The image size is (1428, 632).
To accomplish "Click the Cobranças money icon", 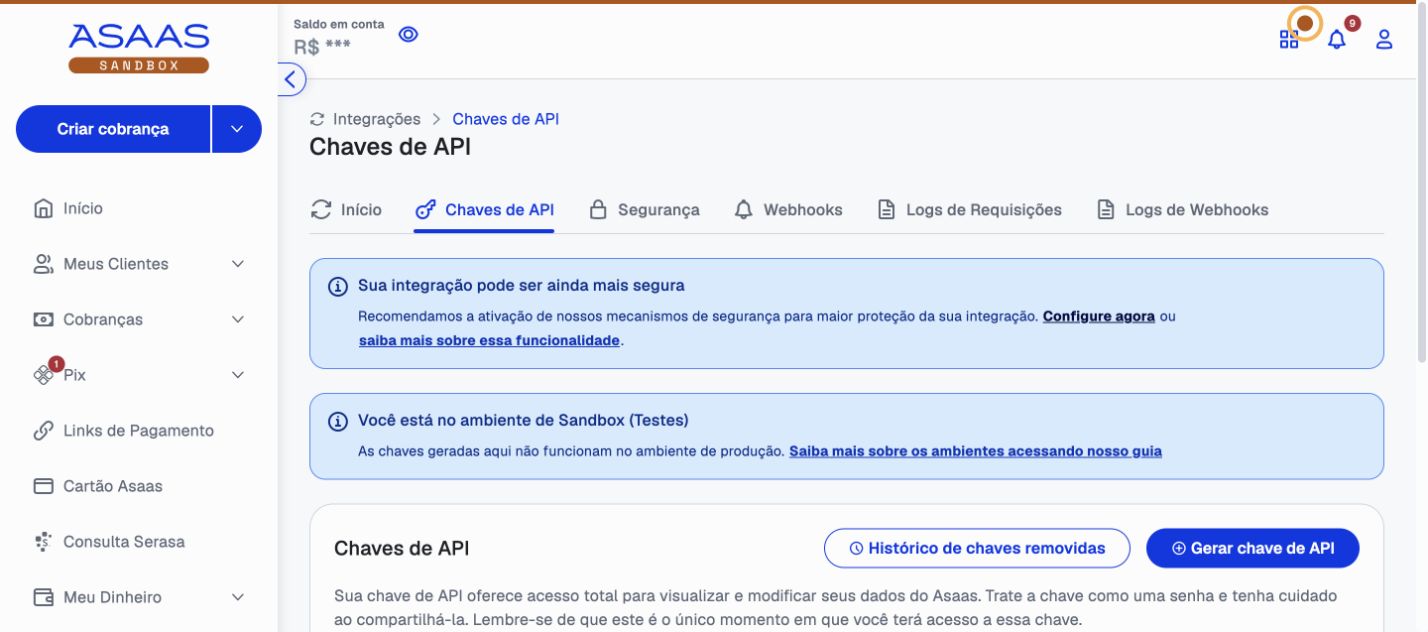I will [43, 320].
